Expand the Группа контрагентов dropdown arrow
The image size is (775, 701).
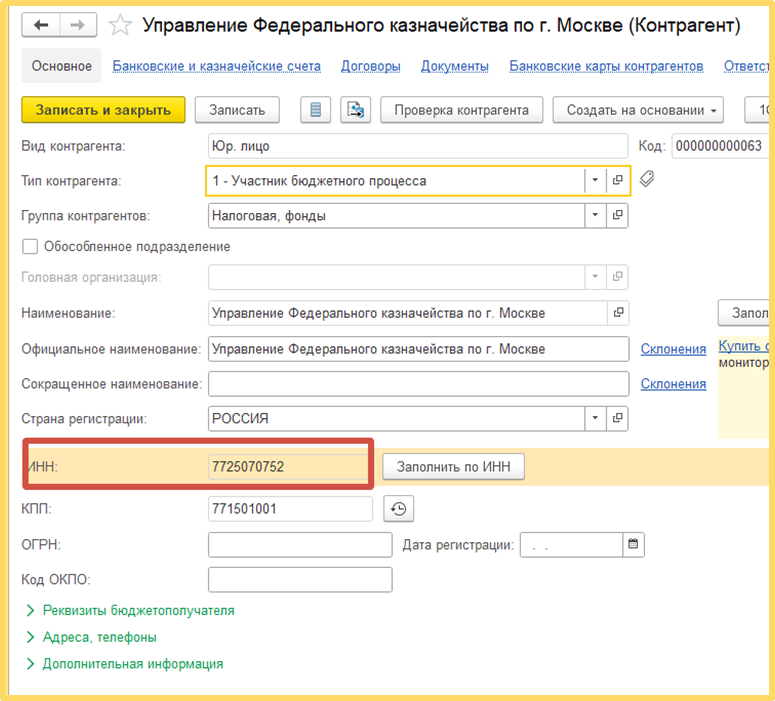coord(595,216)
